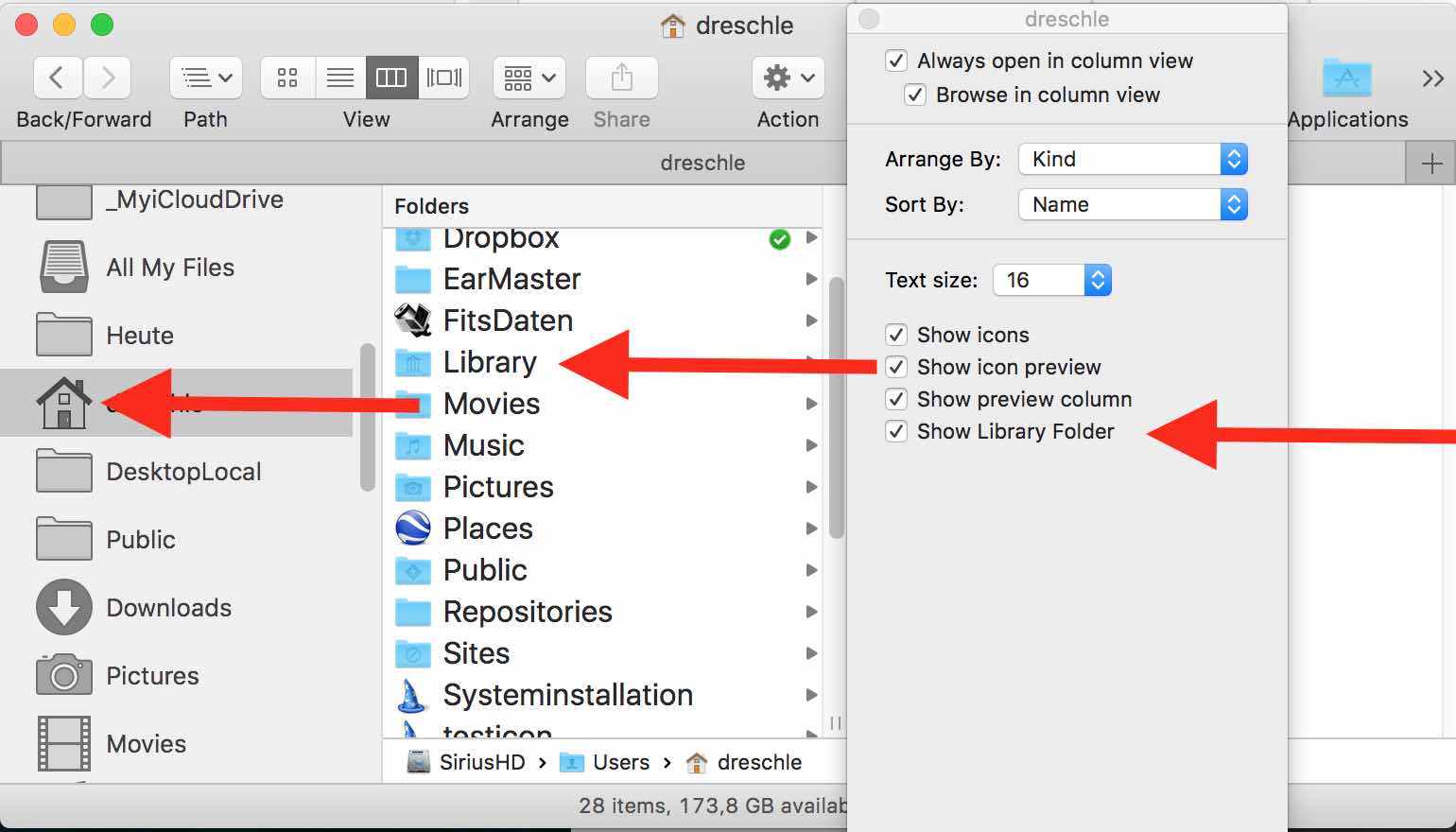Add a new tab with plus button
The width and height of the screenshot is (1456, 832).
[x=1431, y=164]
